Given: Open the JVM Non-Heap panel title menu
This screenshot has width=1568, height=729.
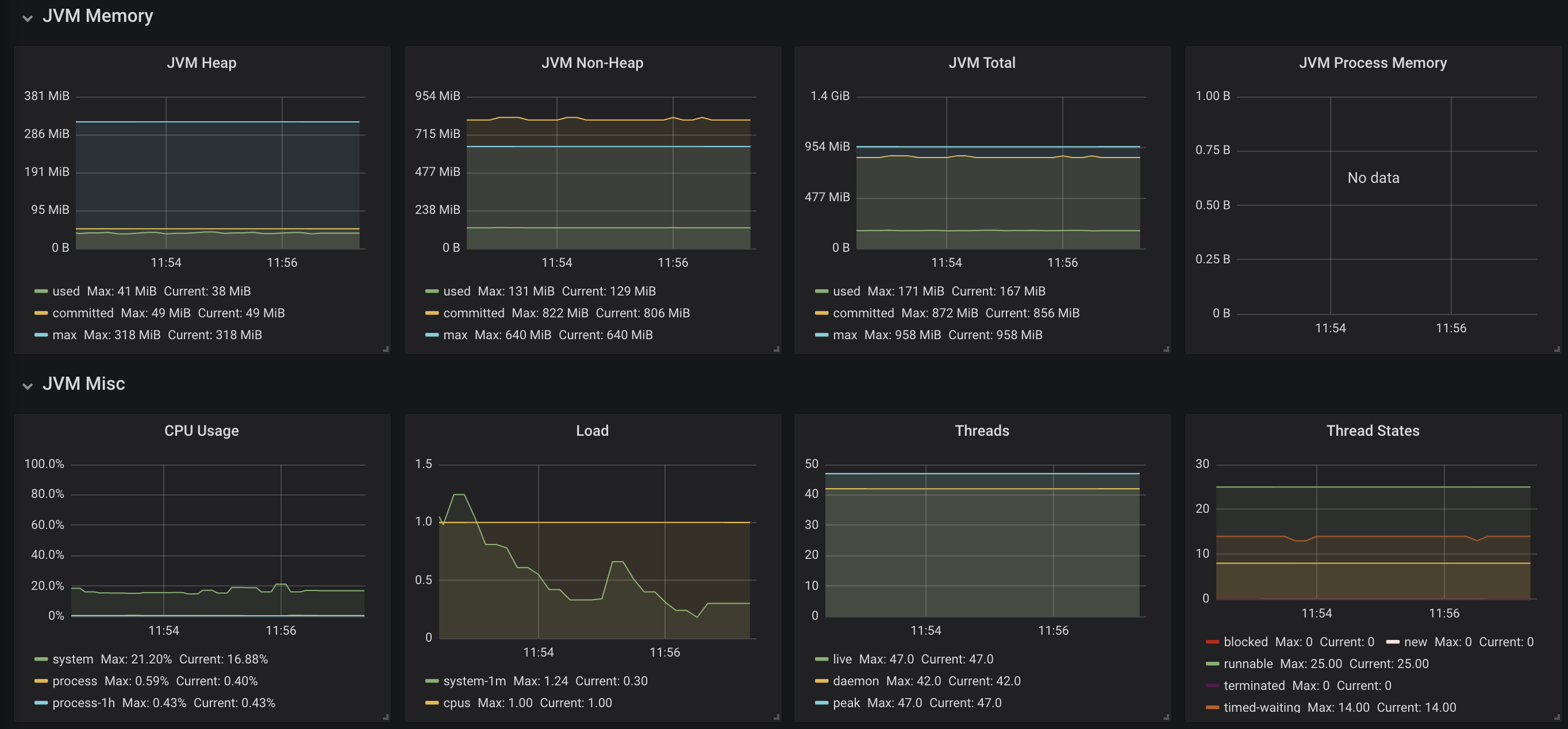Looking at the screenshot, I should pyautogui.click(x=591, y=63).
